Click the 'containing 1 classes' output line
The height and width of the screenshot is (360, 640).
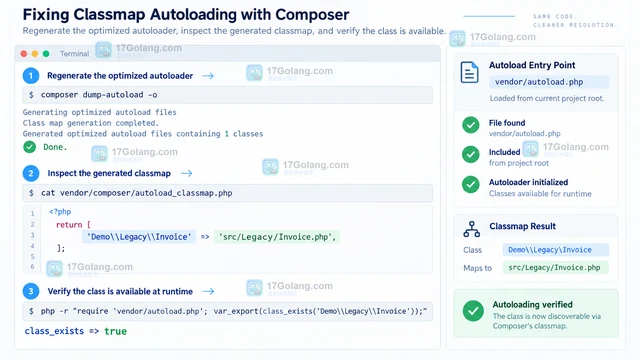[x=143, y=134]
